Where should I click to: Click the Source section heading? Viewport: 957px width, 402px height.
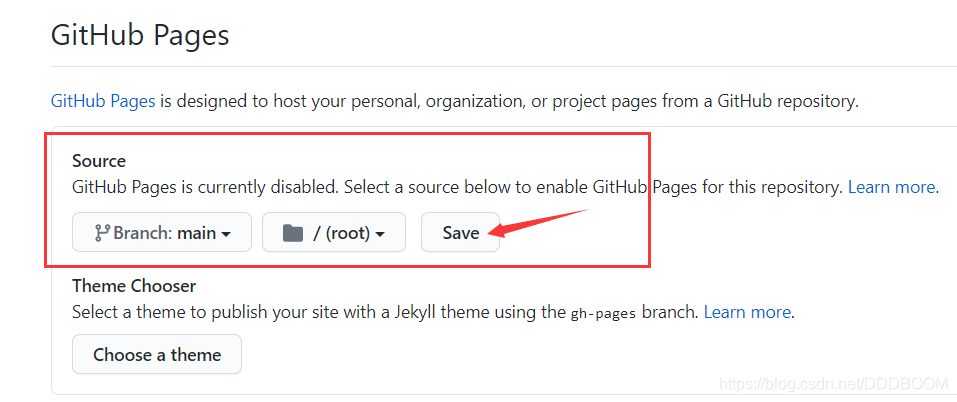coord(99,161)
